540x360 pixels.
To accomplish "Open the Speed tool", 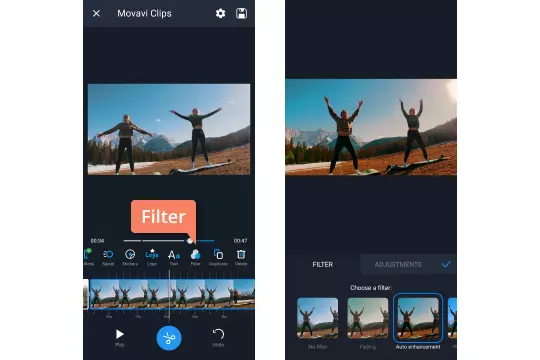I will (x=108, y=257).
